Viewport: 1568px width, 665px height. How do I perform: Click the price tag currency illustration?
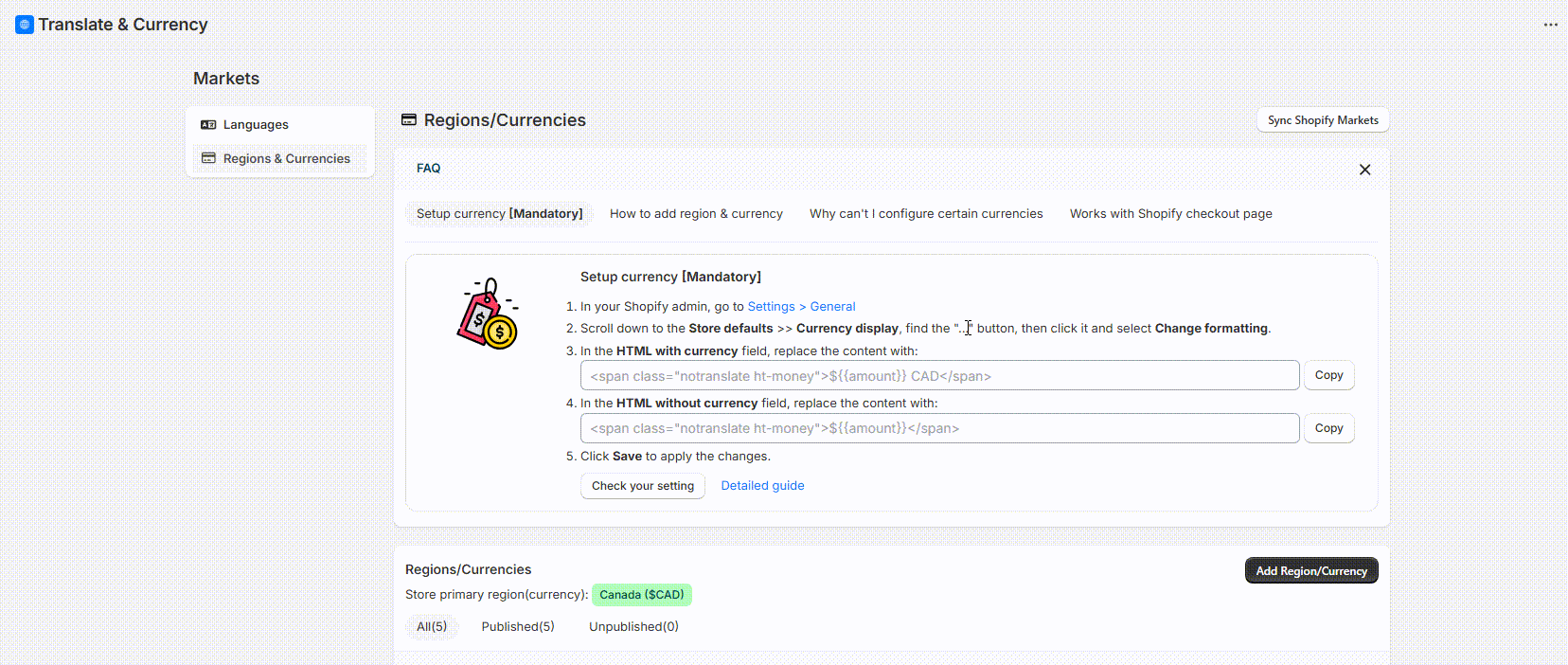click(x=488, y=314)
